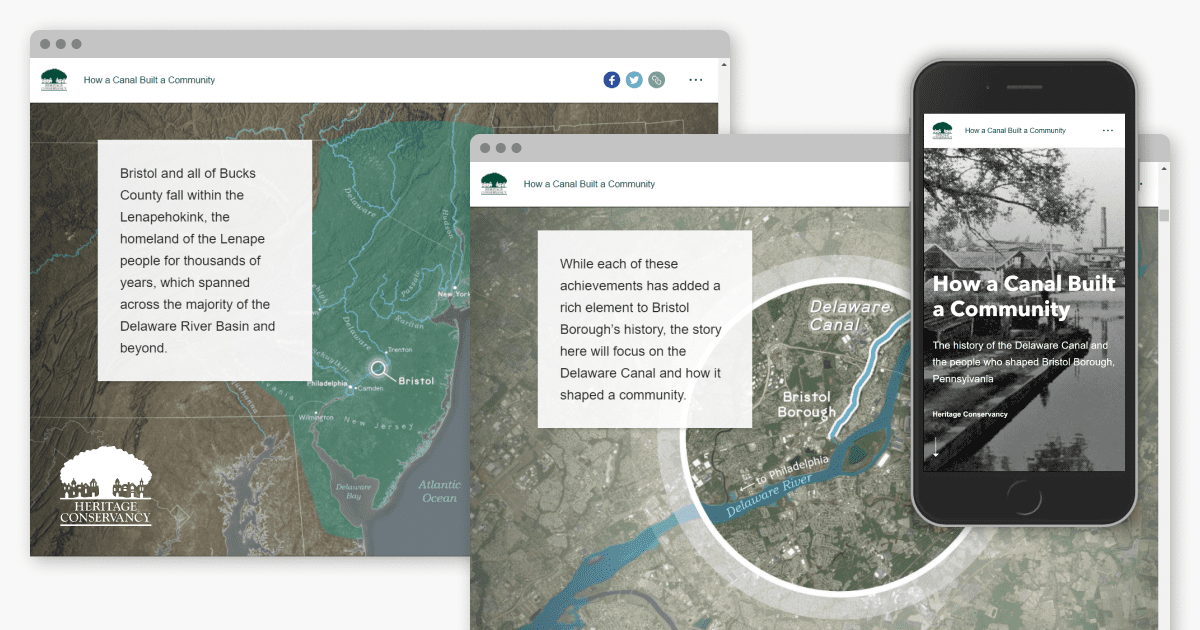
Task: Click the Heritage Conservancy logo in the phone header
Action: tap(941, 130)
